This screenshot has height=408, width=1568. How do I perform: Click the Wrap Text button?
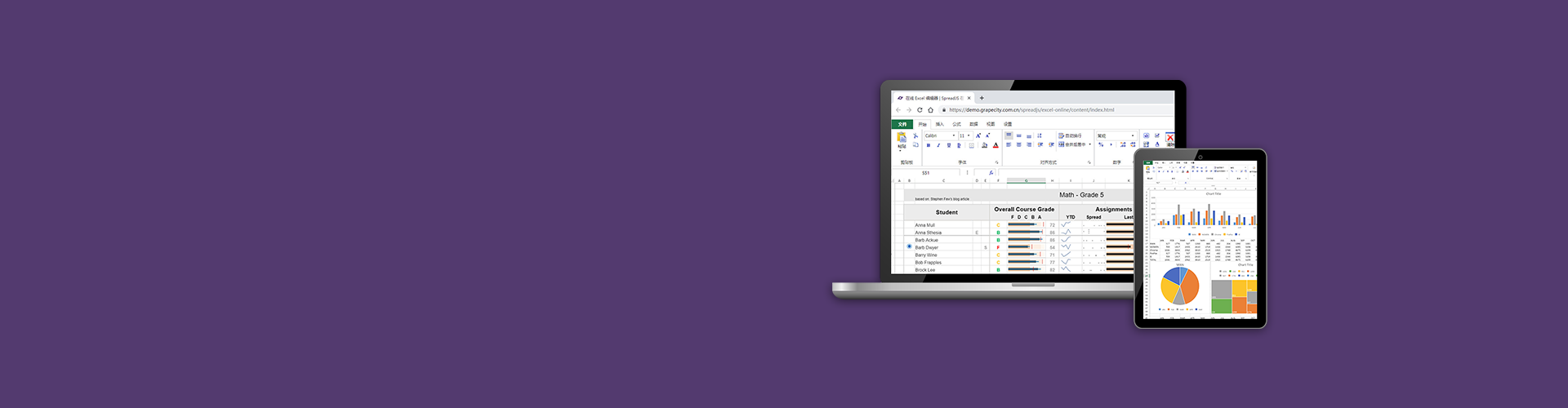click(x=1071, y=135)
